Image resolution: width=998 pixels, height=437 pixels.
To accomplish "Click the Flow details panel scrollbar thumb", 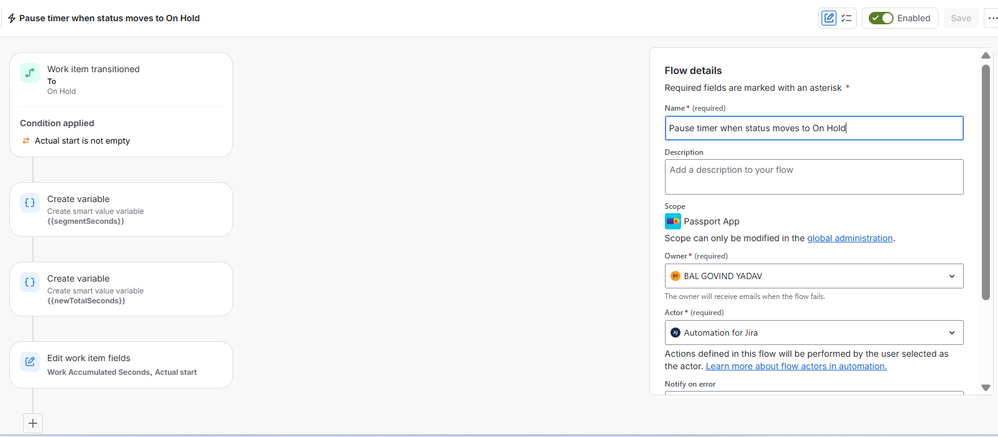I will pyautogui.click(x=985, y=181).
